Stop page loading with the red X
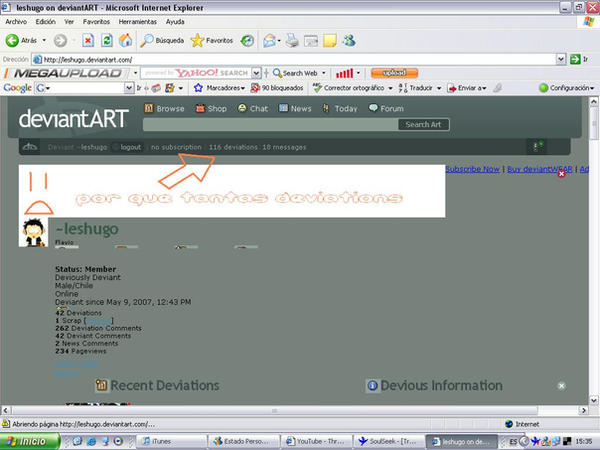 88,40
